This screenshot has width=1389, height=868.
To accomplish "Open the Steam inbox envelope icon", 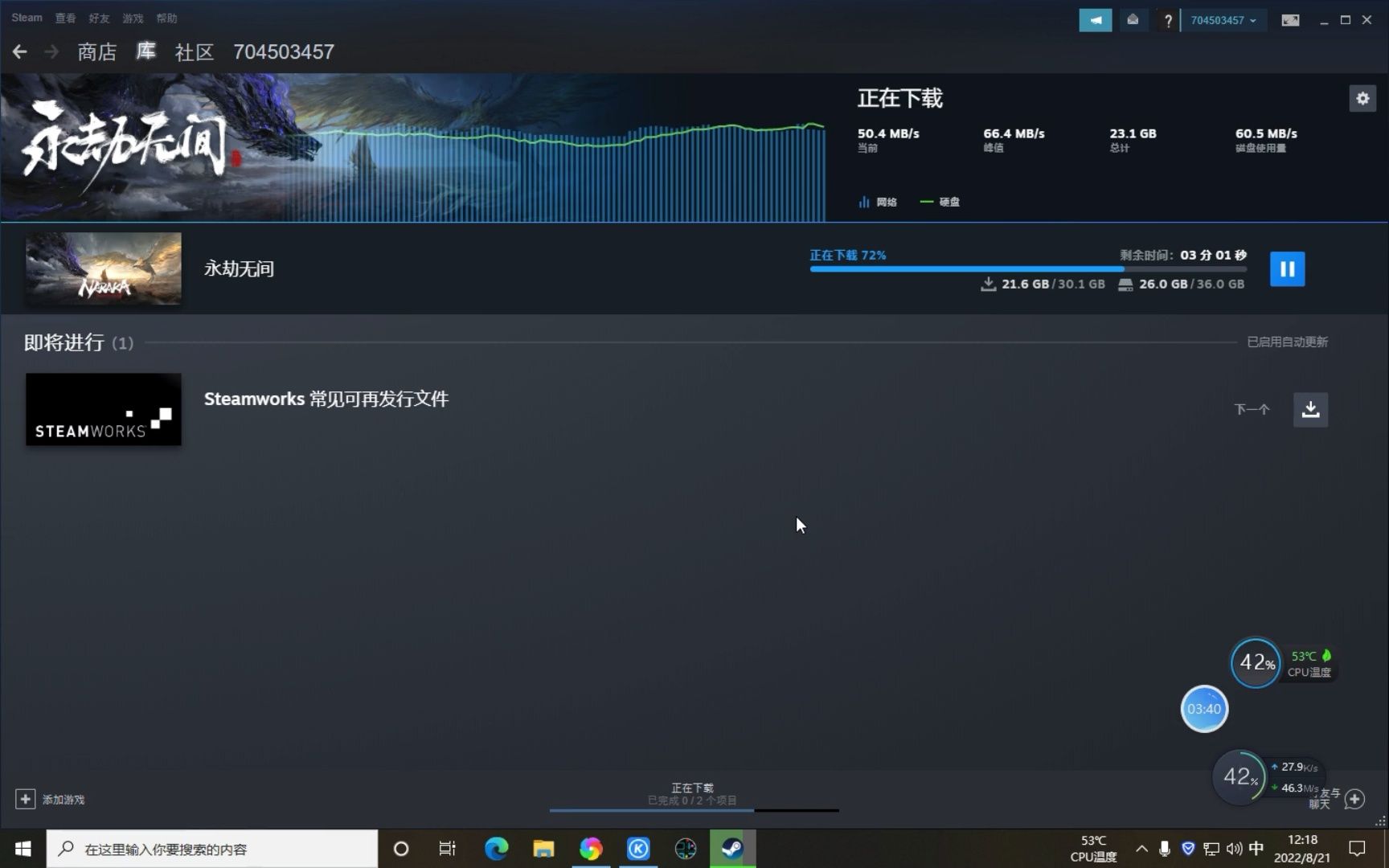I will coord(1133,20).
